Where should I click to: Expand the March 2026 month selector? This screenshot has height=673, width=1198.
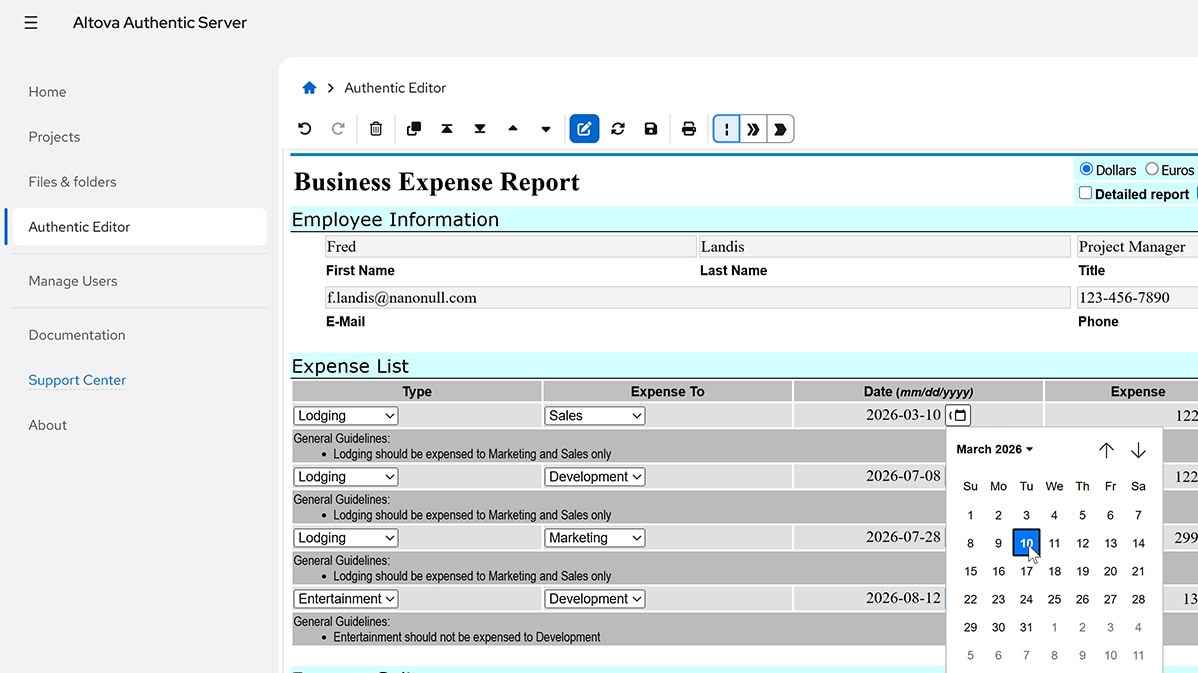(995, 449)
